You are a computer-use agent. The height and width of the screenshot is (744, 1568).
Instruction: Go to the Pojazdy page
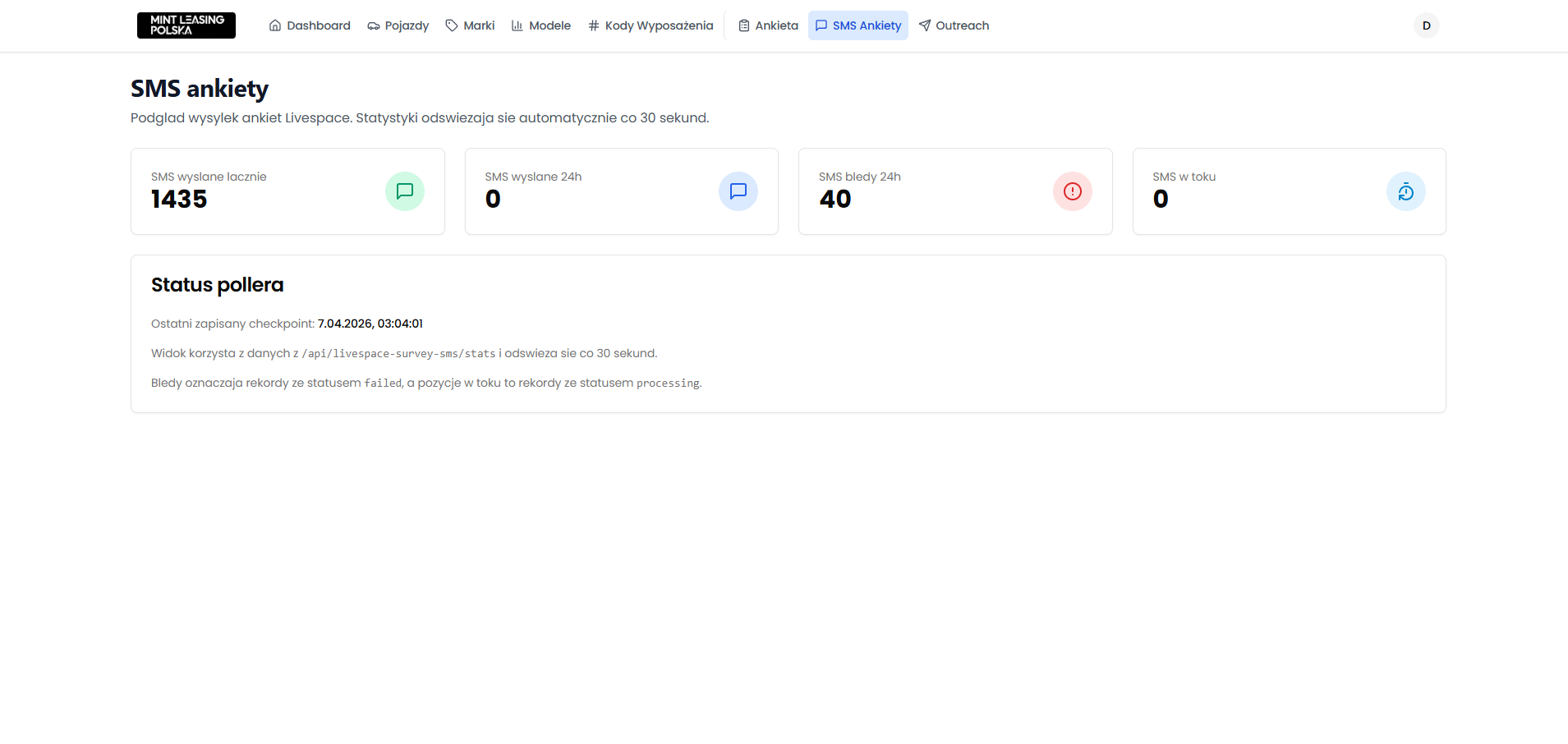[x=398, y=25]
